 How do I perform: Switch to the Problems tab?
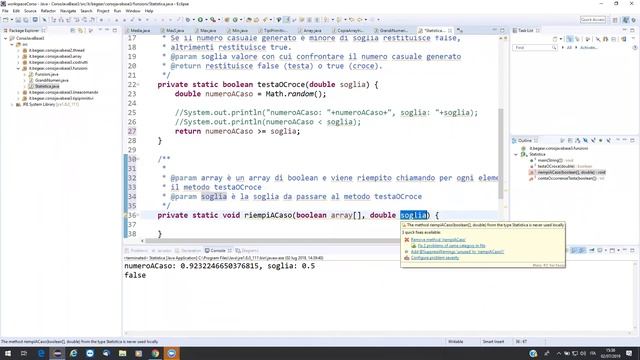pyautogui.click(x=136, y=251)
